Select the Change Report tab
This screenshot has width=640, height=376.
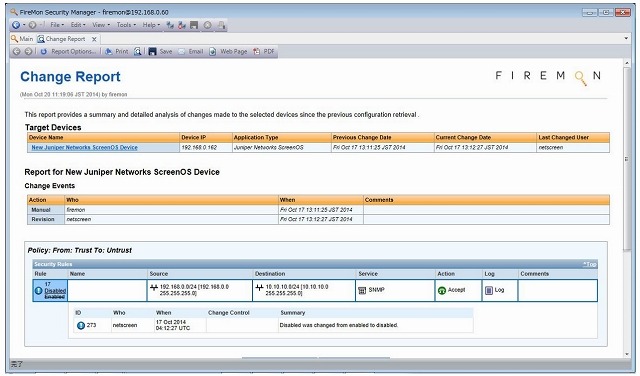pyautogui.click(x=62, y=39)
